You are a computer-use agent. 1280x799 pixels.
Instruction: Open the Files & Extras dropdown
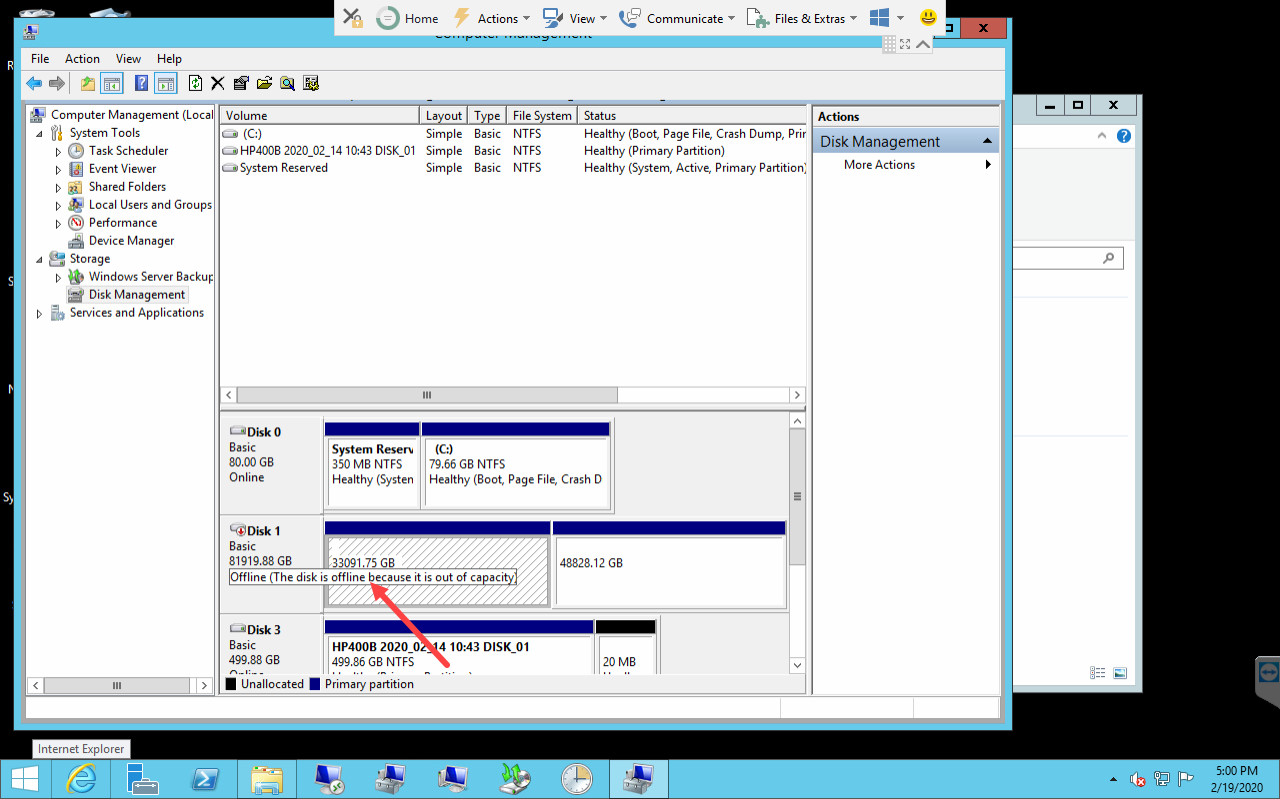tap(801, 18)
